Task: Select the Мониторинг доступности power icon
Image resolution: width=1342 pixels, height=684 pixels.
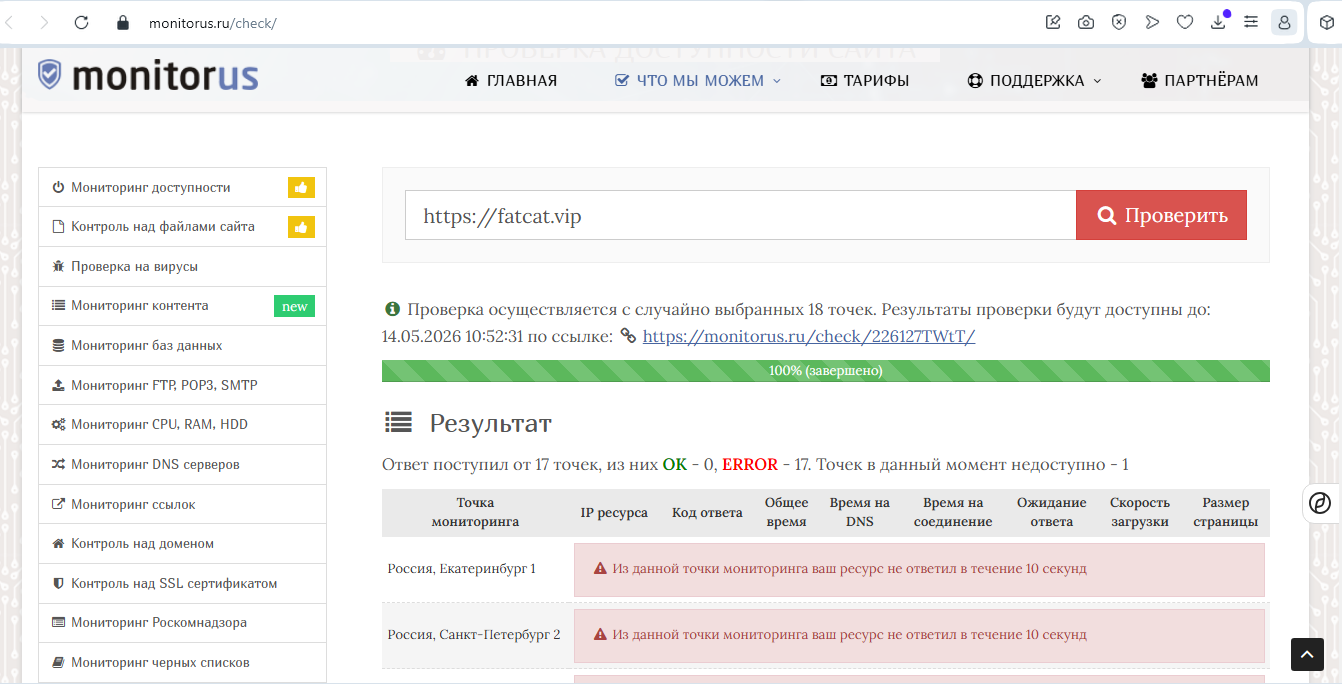Action: (56, 187)
